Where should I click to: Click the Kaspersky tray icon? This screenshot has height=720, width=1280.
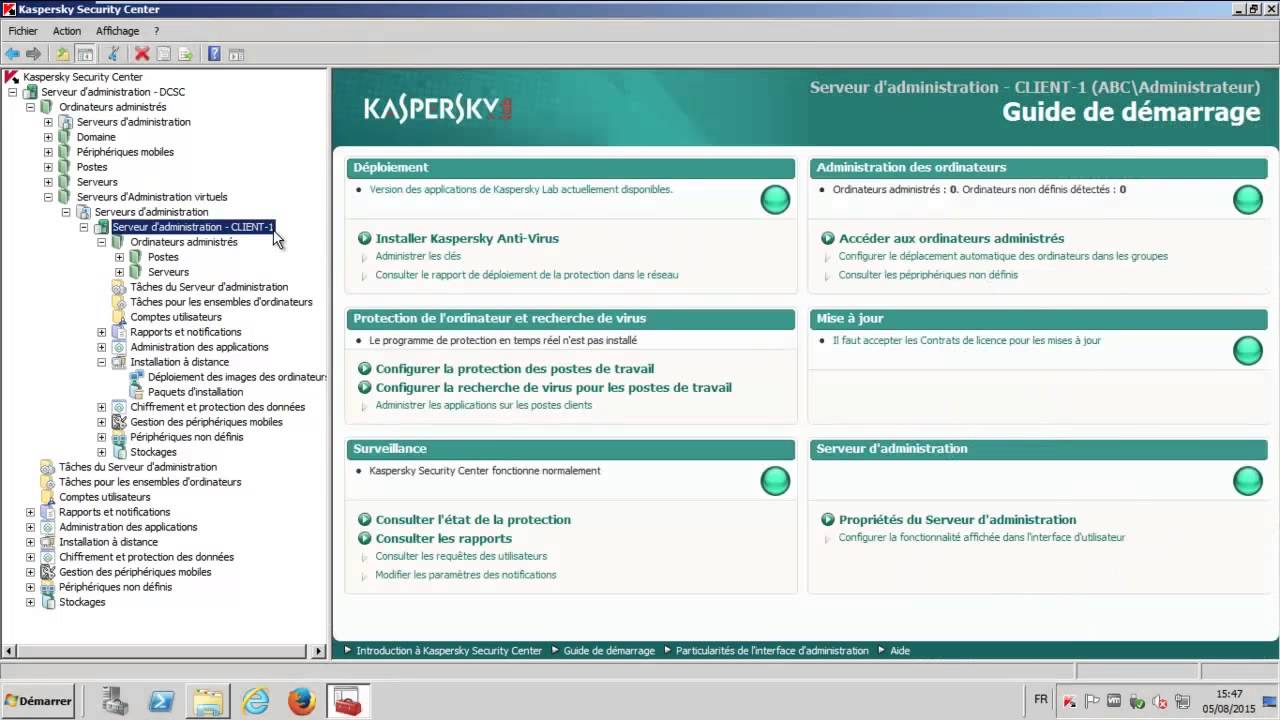click(1070, 702)
